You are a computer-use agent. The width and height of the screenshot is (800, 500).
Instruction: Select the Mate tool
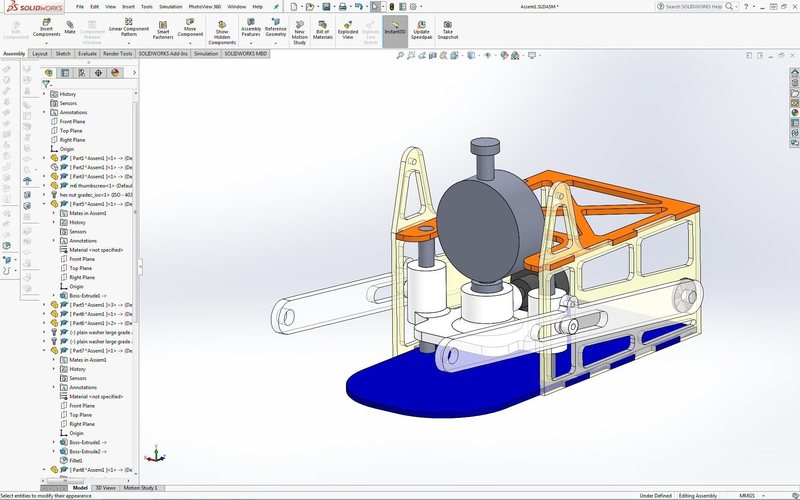coord(70,28)
